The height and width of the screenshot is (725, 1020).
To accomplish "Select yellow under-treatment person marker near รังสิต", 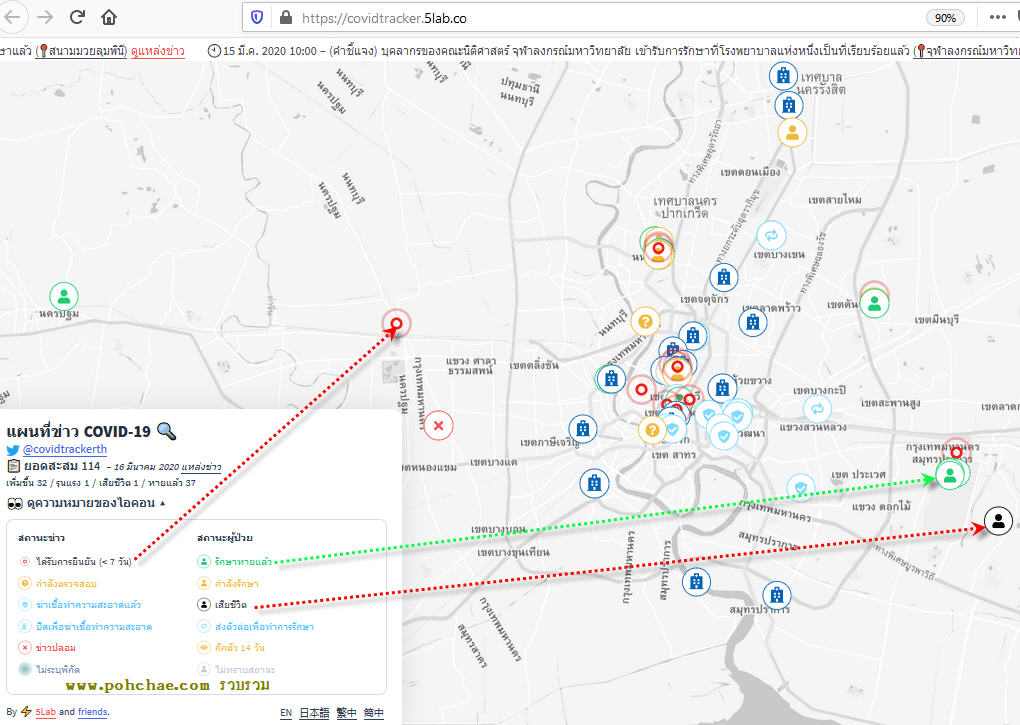I will [x=792, y=133].
